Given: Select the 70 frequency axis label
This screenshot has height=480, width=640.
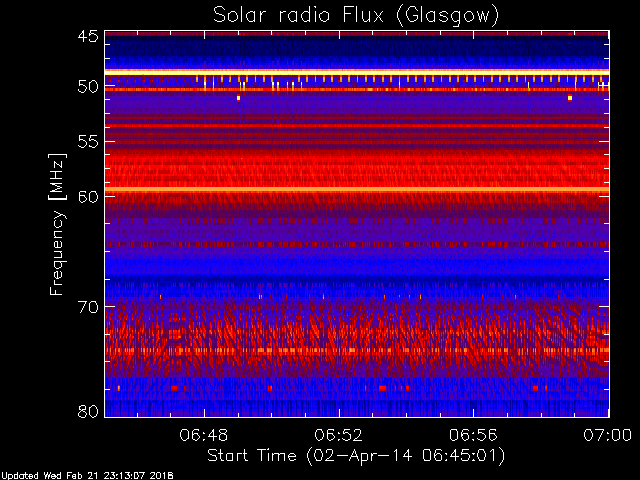Looking at the screenshot, I should (88, 307).
